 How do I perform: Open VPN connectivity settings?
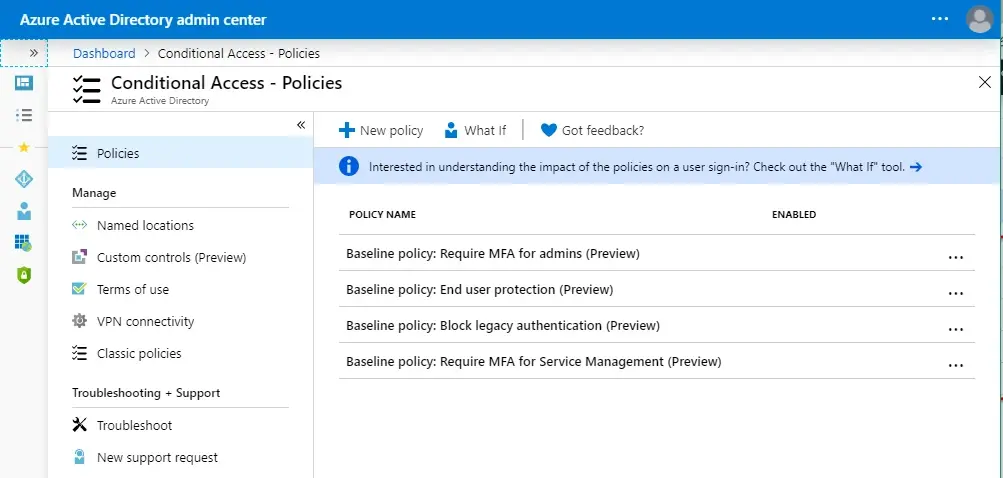[x=145, y=321]
